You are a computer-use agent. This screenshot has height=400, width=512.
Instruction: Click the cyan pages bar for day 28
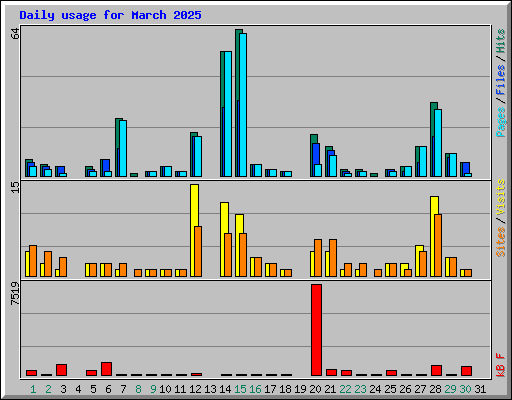click(x=438, y=143)
